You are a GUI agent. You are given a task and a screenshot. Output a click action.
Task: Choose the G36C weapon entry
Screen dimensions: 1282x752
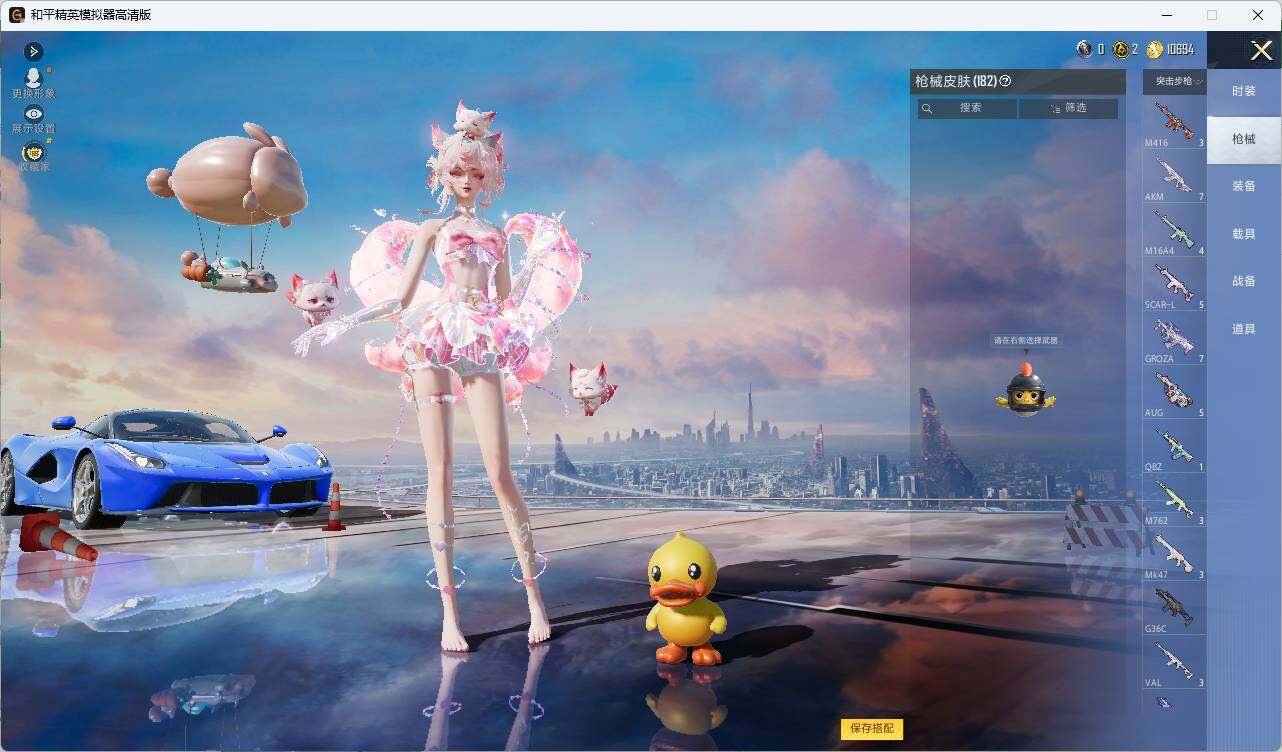[1174, 608]
